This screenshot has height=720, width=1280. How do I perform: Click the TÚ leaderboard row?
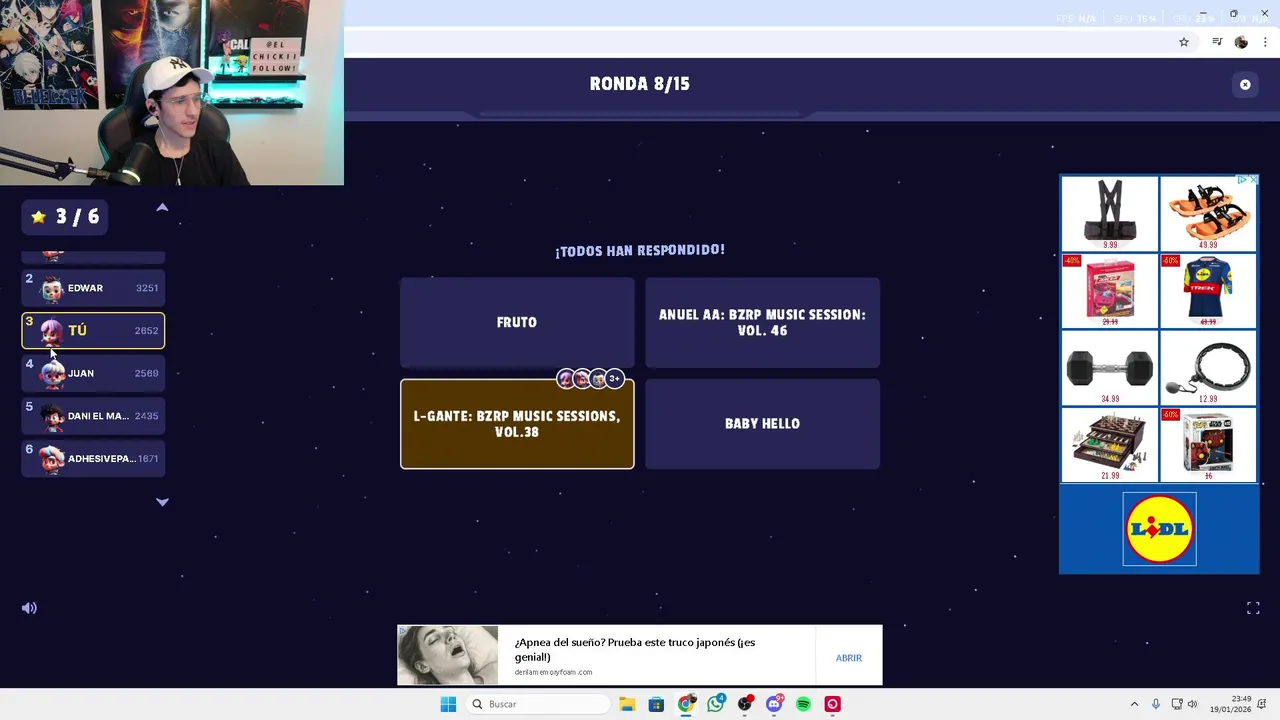[x=93, y=331]
